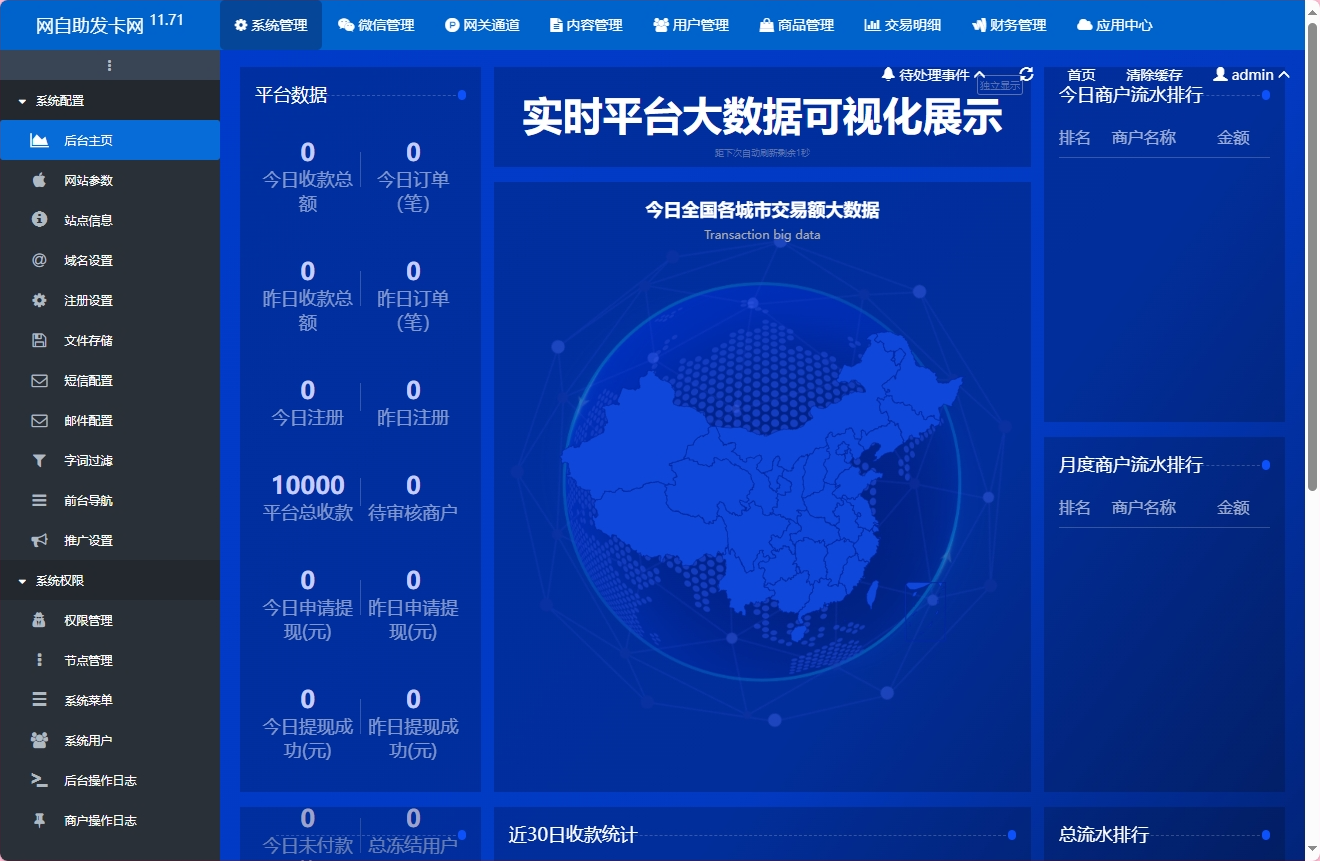This screenshot has height=861, width=1320.
Task: Expand the 待处理事件 dropdown chevron
Action: pyautogui.click(x=979, y=75)
